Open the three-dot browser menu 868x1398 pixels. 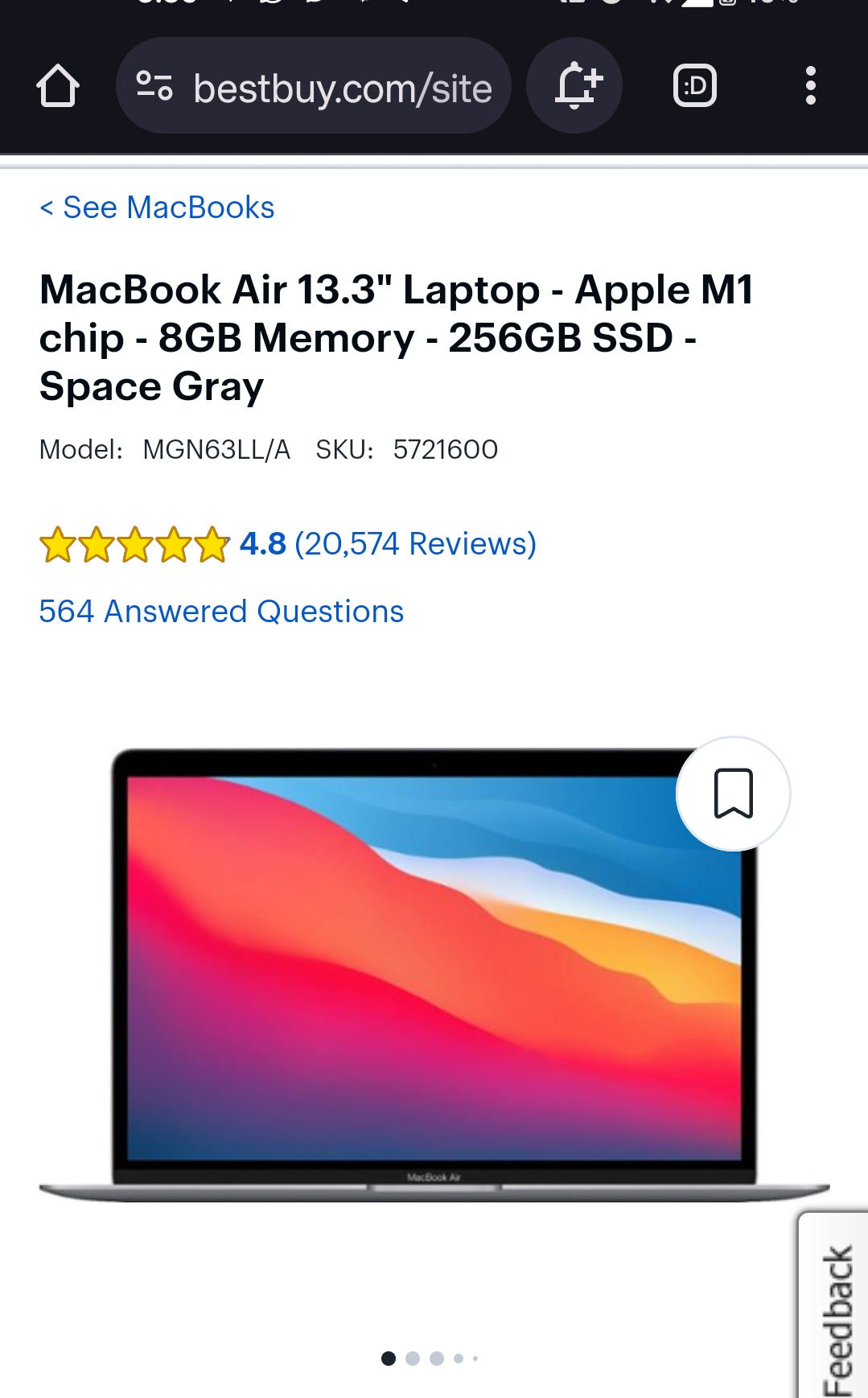click(x=810, y=85)
